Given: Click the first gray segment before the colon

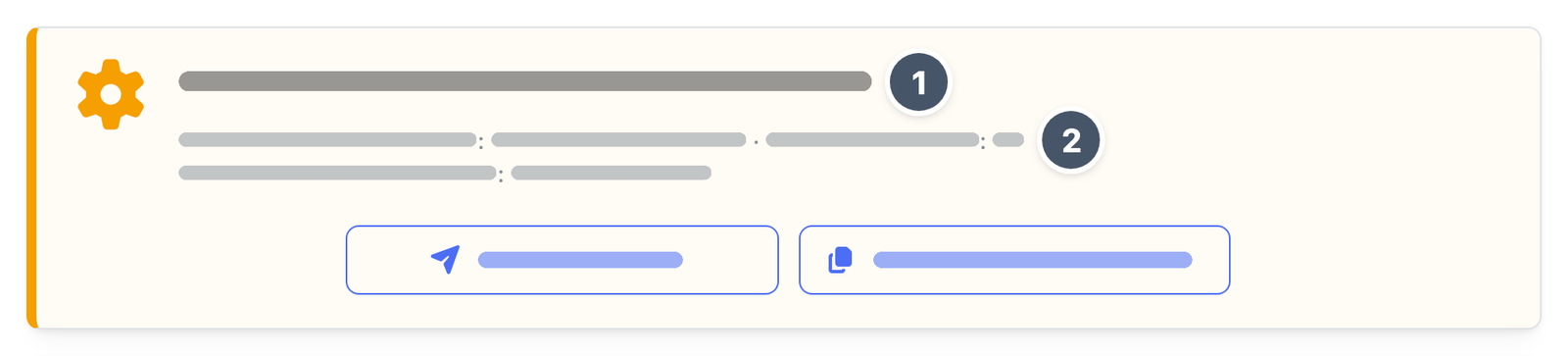Looking at the screenshot, I should [327, 140].
